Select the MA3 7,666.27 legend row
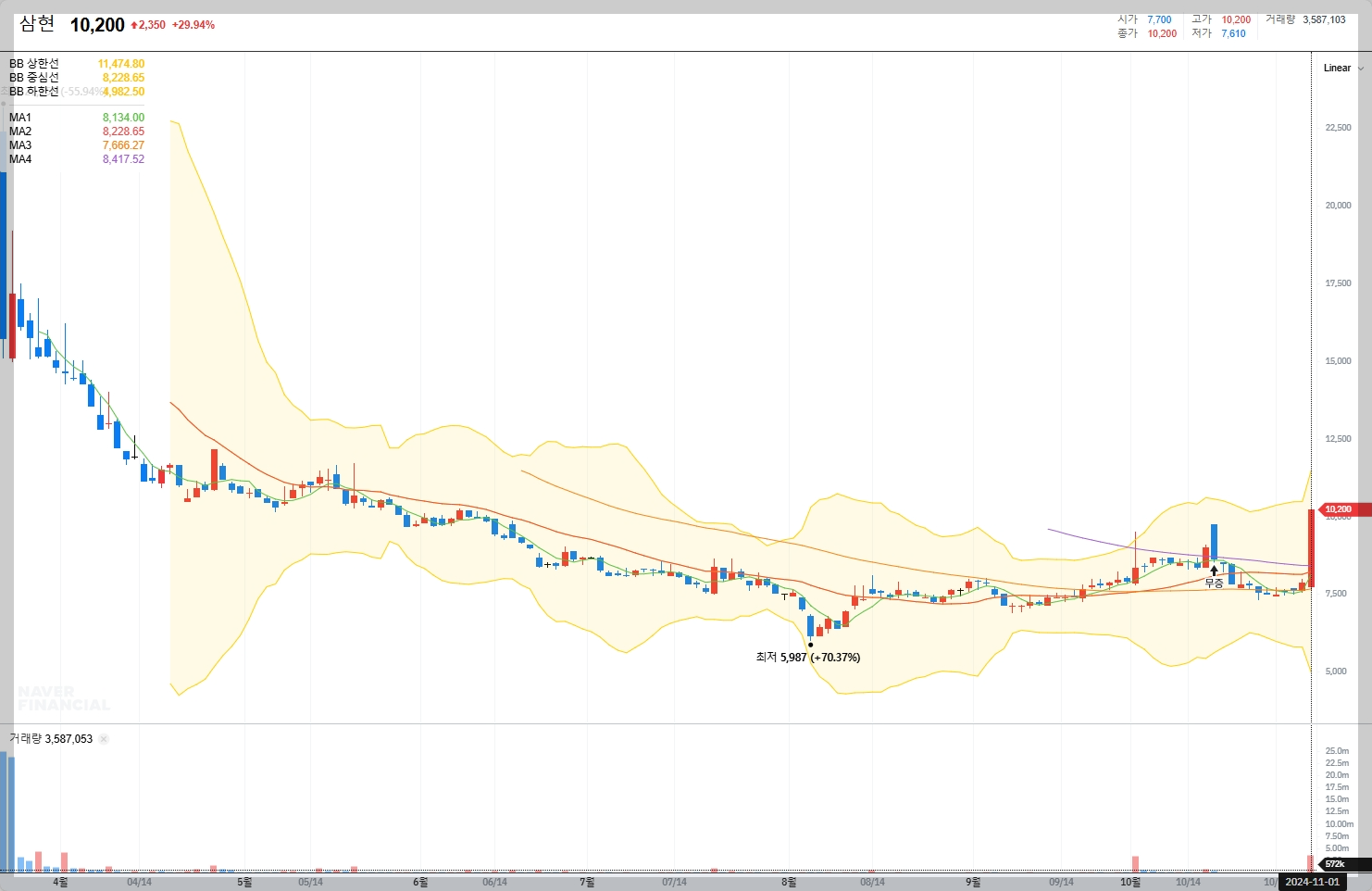Screen dimensions: 1372x891 [x=77, y=145]
